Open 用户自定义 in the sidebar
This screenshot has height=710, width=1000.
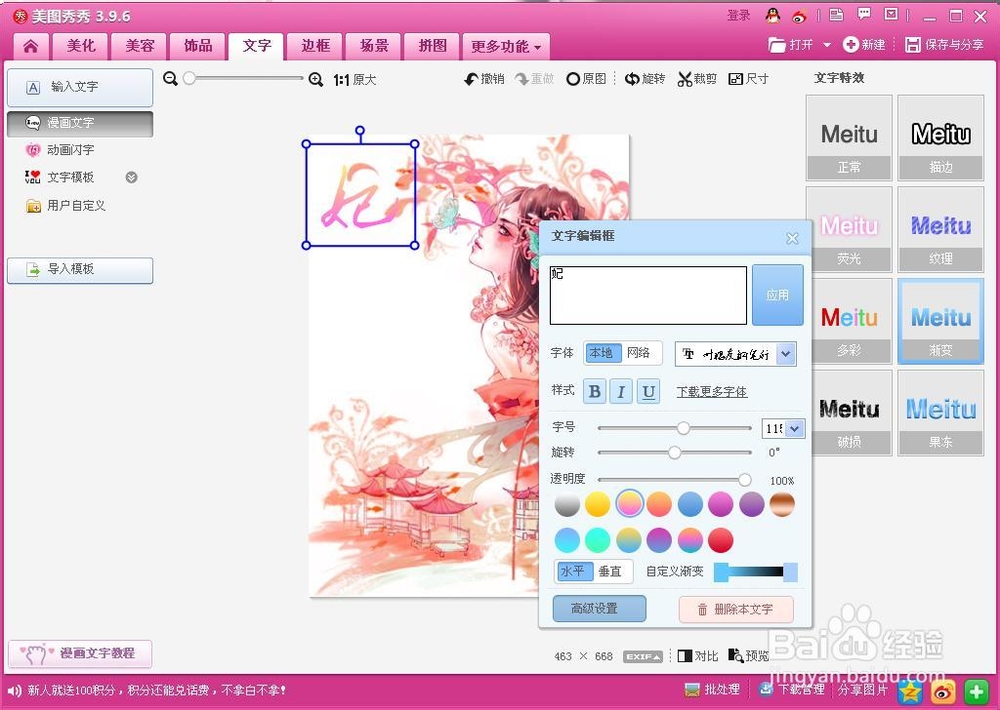click(x=65, y=205)
